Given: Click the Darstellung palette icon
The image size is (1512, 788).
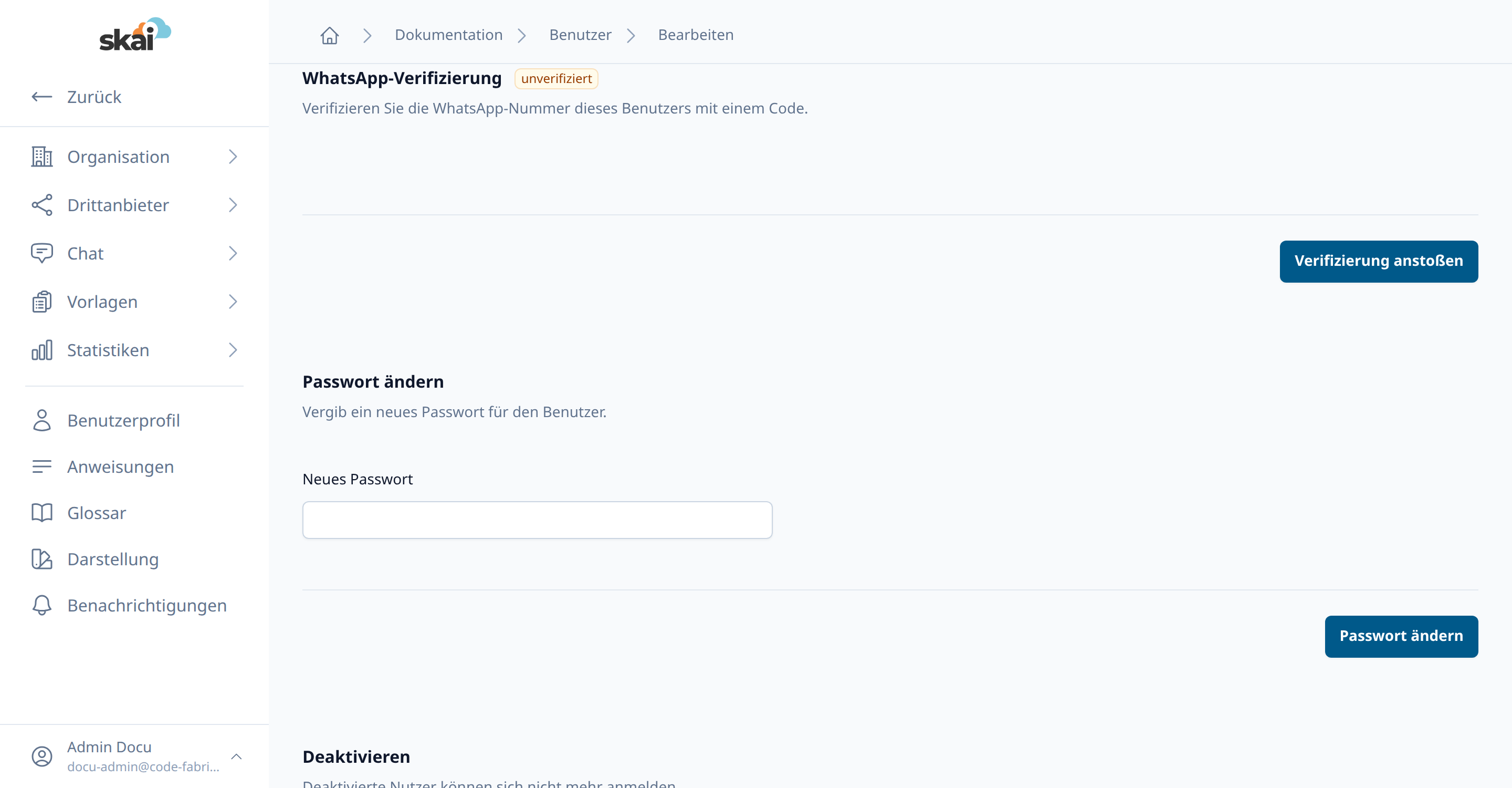Looking at the screenshot, I should click(41, 559).
